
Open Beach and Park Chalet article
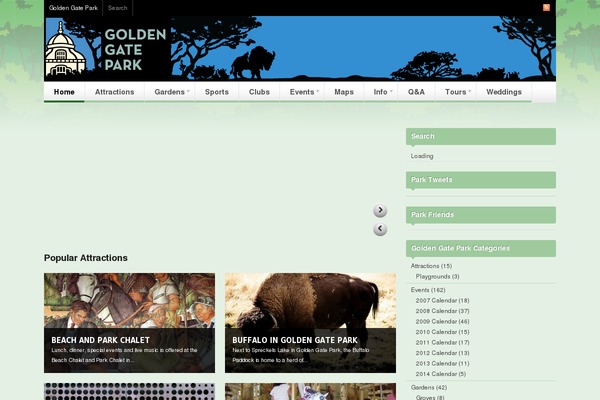point(129,323)
